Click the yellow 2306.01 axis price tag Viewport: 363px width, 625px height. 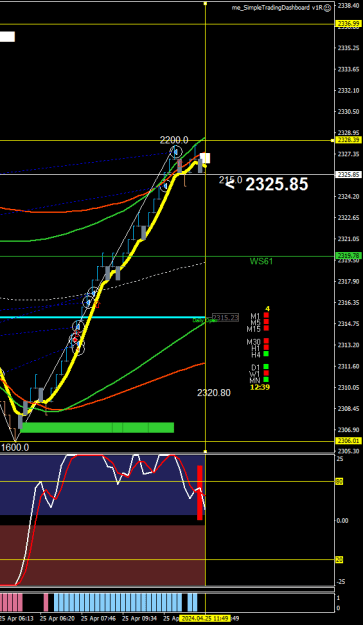(349, 441)
